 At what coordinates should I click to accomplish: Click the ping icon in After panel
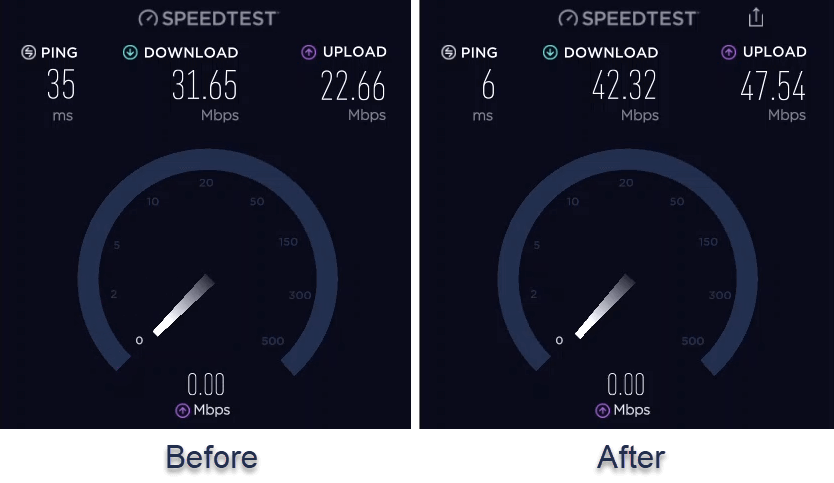[x=448, y=52]
